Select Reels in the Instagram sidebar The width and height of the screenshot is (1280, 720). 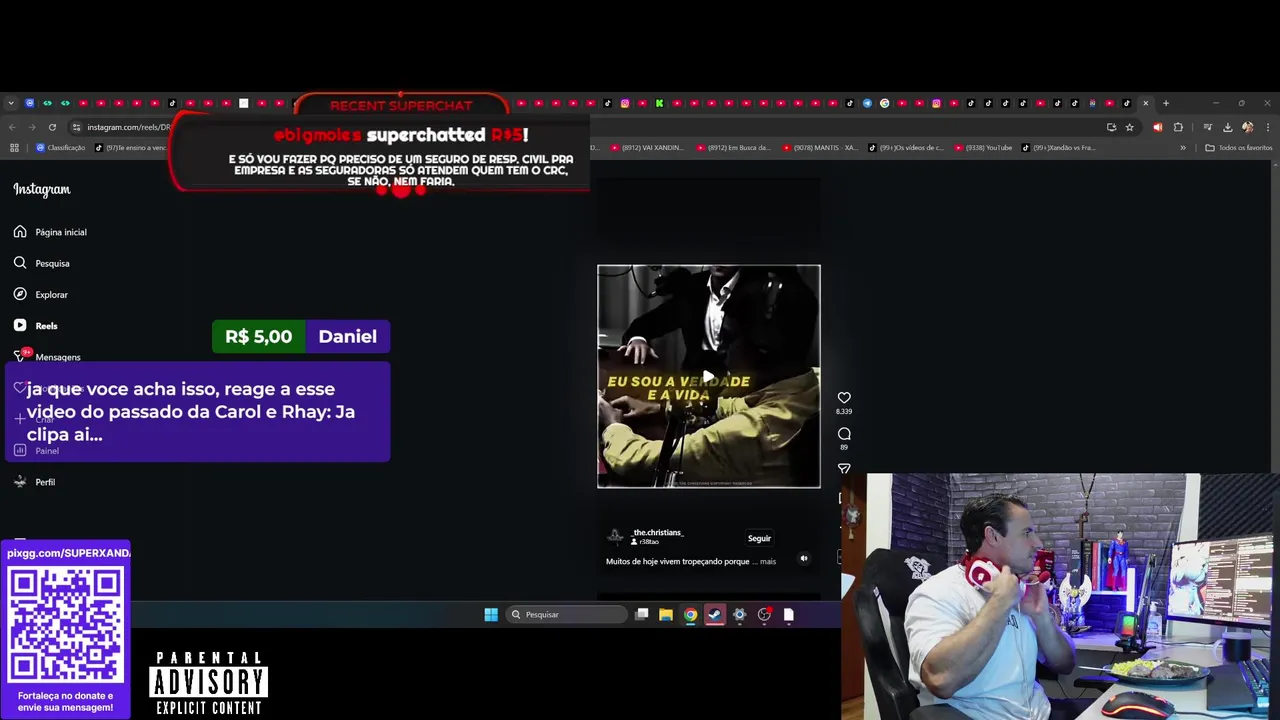[x=35, y=326]
